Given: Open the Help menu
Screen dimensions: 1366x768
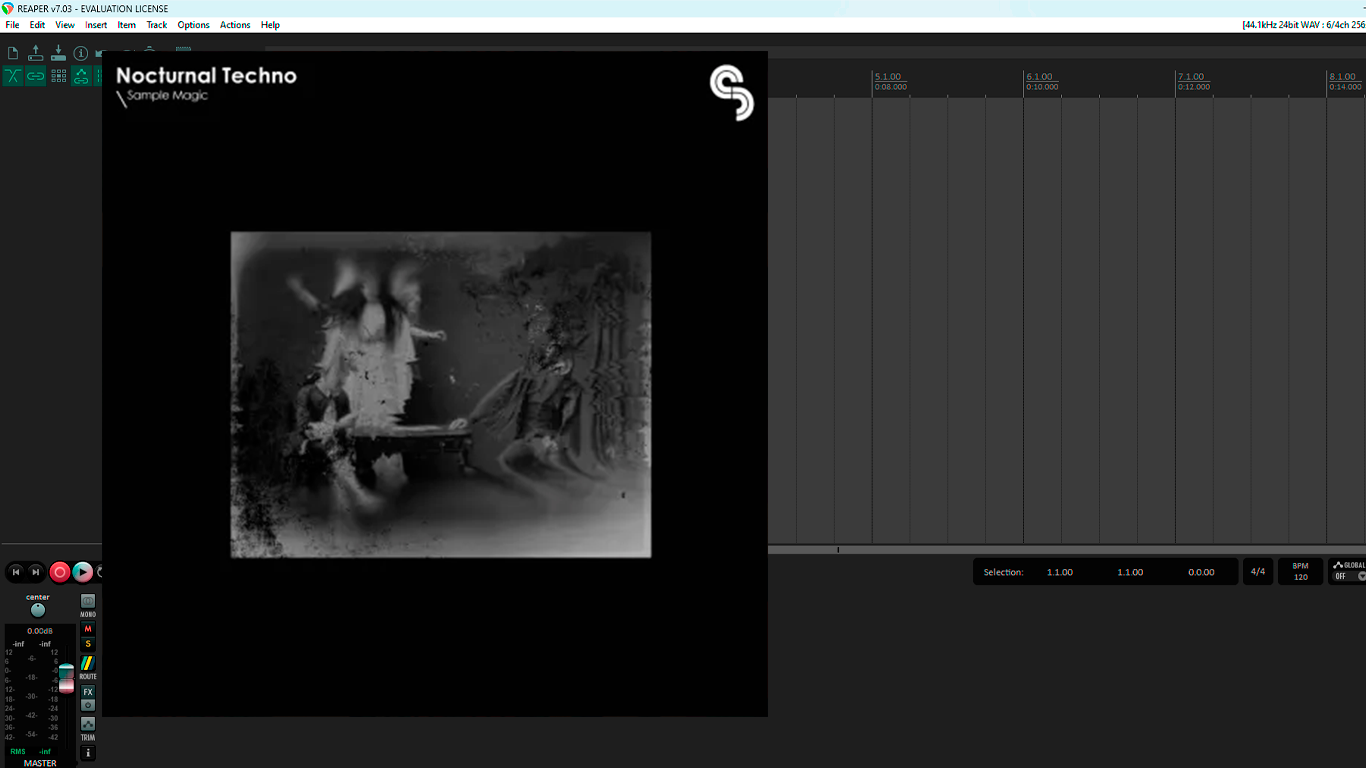Looking at the screenshot, I should click(x=270, y=25).
